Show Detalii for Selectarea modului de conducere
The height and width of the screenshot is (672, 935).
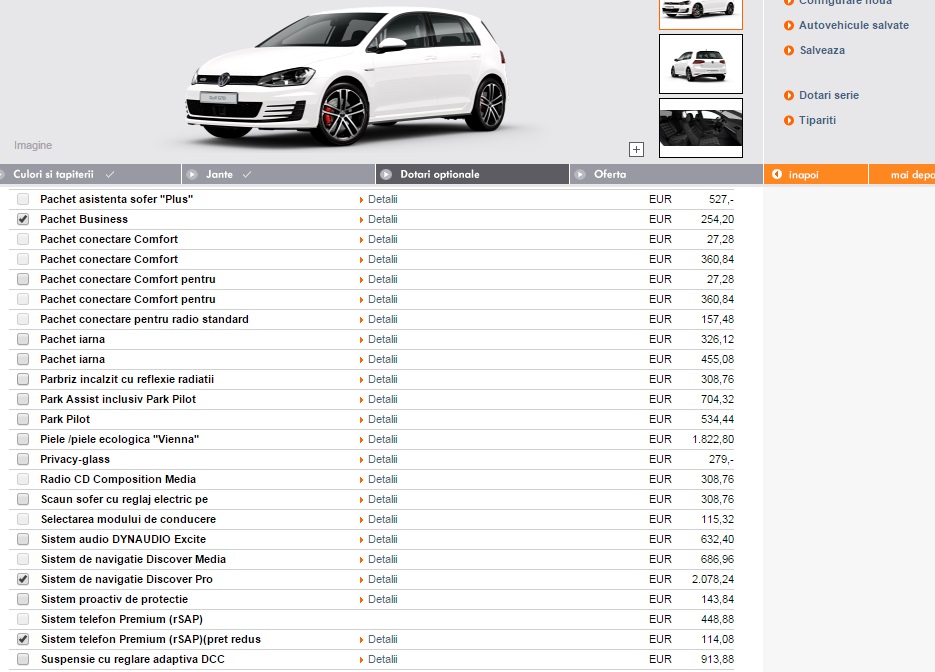383,519
